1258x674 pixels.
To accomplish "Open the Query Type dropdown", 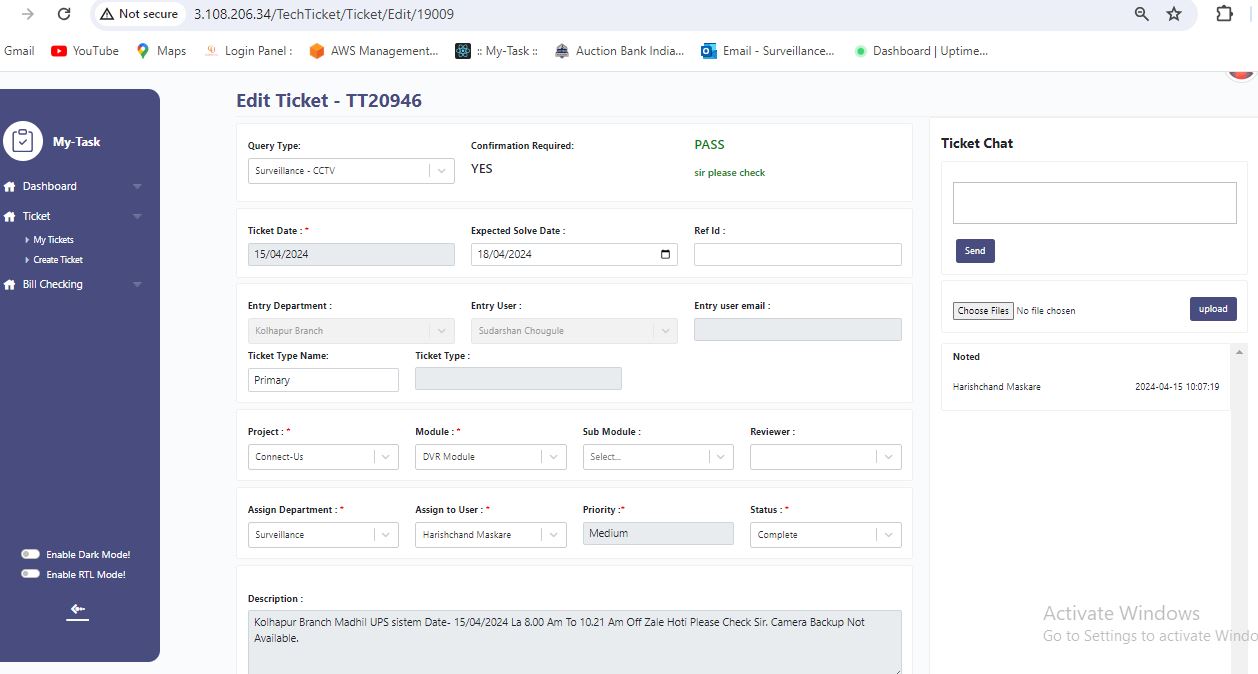I will point(351,171).
